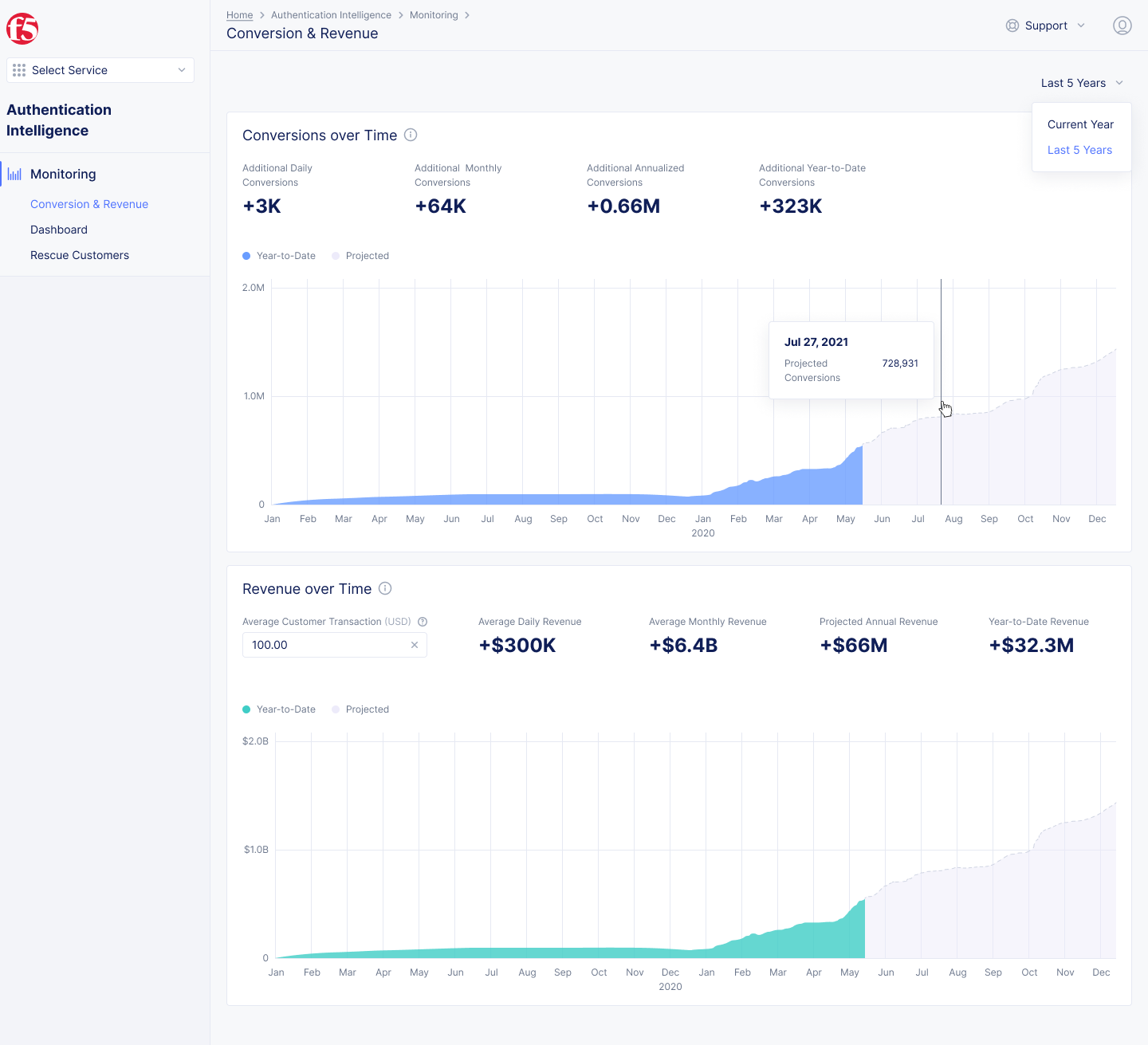Select Dashboard in the sidebar
Screen dimensions: 1148x1045
pyautogui.click(x=58, y=230)
